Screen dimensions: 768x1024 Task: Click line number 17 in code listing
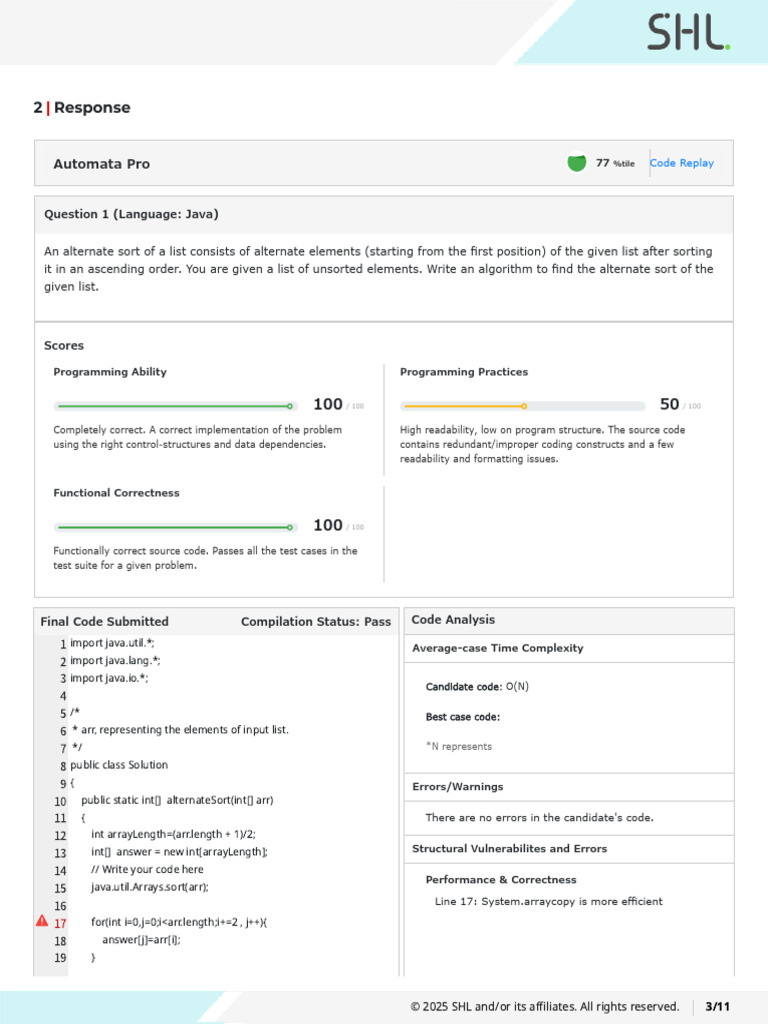pyautogui.click(x=60, y=923)
